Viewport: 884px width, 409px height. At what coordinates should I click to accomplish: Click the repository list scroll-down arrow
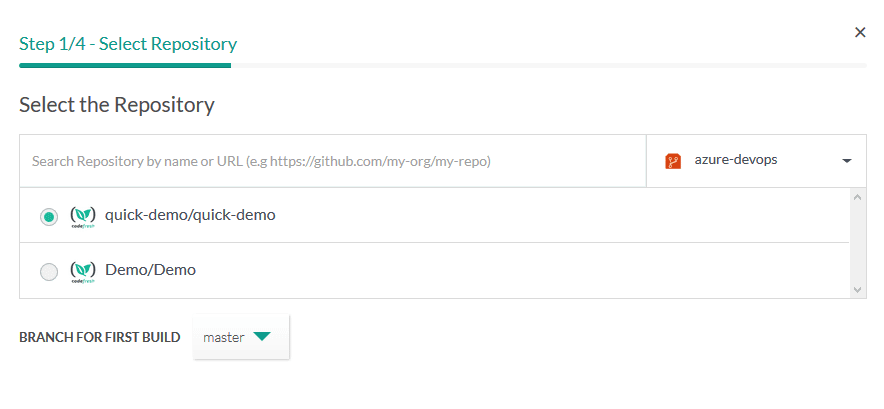pos(858,289)
